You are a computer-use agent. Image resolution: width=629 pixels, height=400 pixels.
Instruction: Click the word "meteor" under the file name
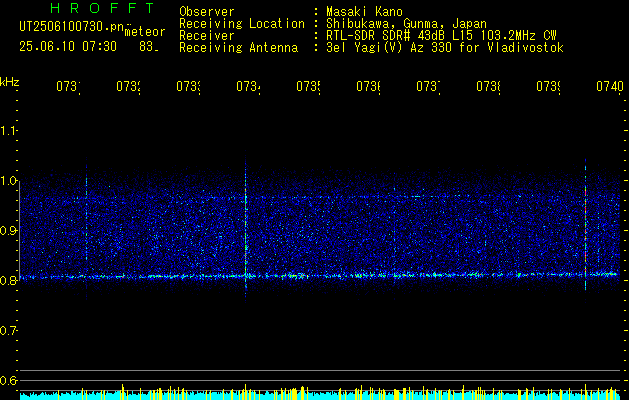[145, 32]
